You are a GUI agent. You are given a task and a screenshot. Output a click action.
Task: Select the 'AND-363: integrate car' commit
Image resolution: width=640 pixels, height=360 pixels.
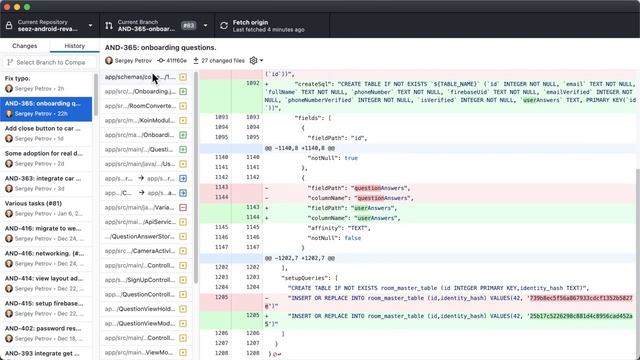pyautogui.click(x=46, y=183)
